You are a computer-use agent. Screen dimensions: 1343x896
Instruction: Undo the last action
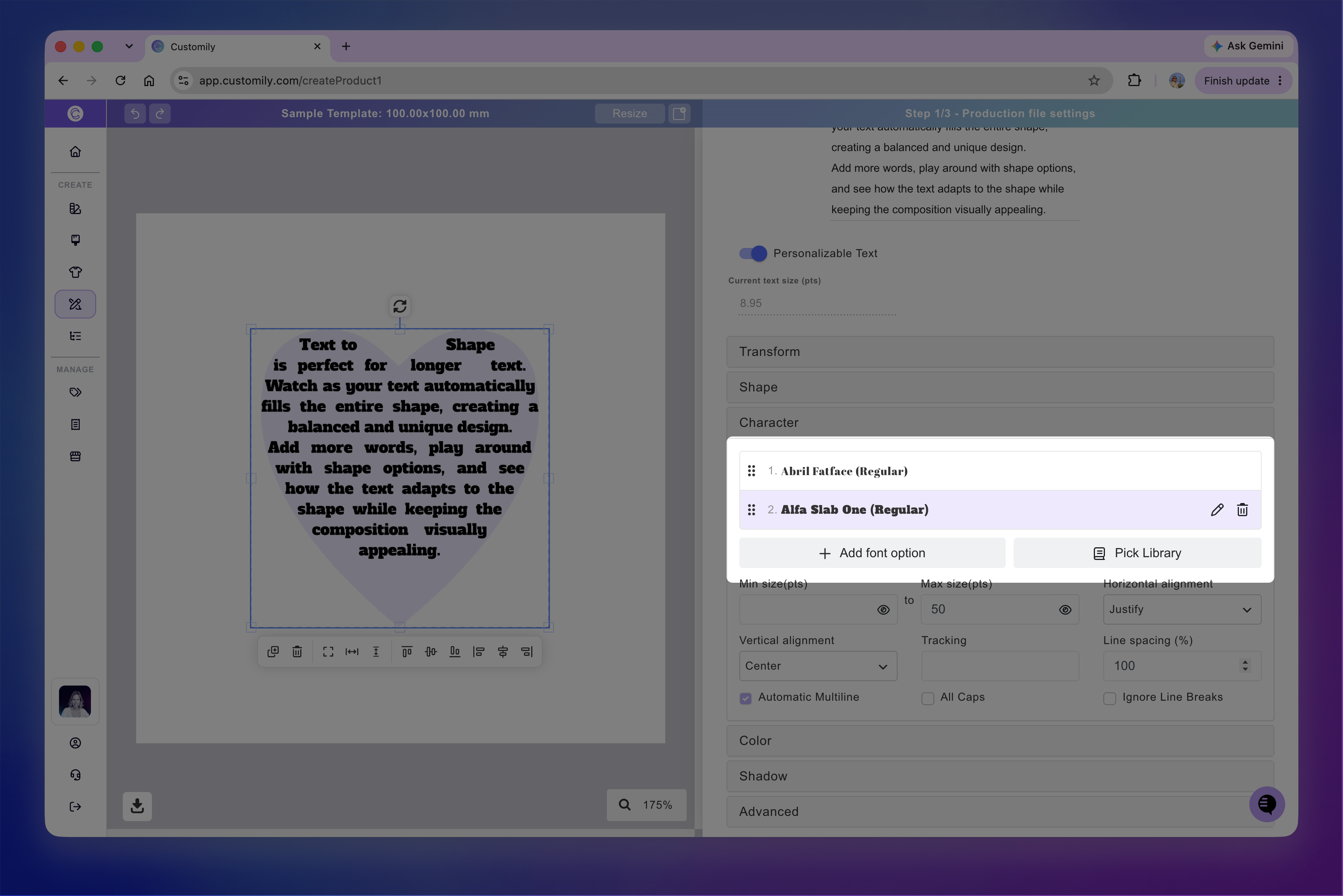coord(135,113)
